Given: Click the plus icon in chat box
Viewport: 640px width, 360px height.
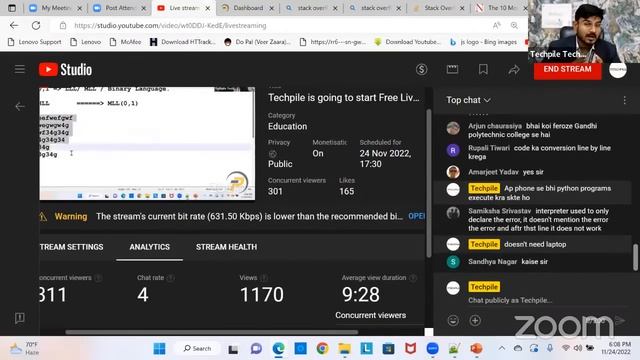Looking at the screenshot, I should tap(475, 320).
